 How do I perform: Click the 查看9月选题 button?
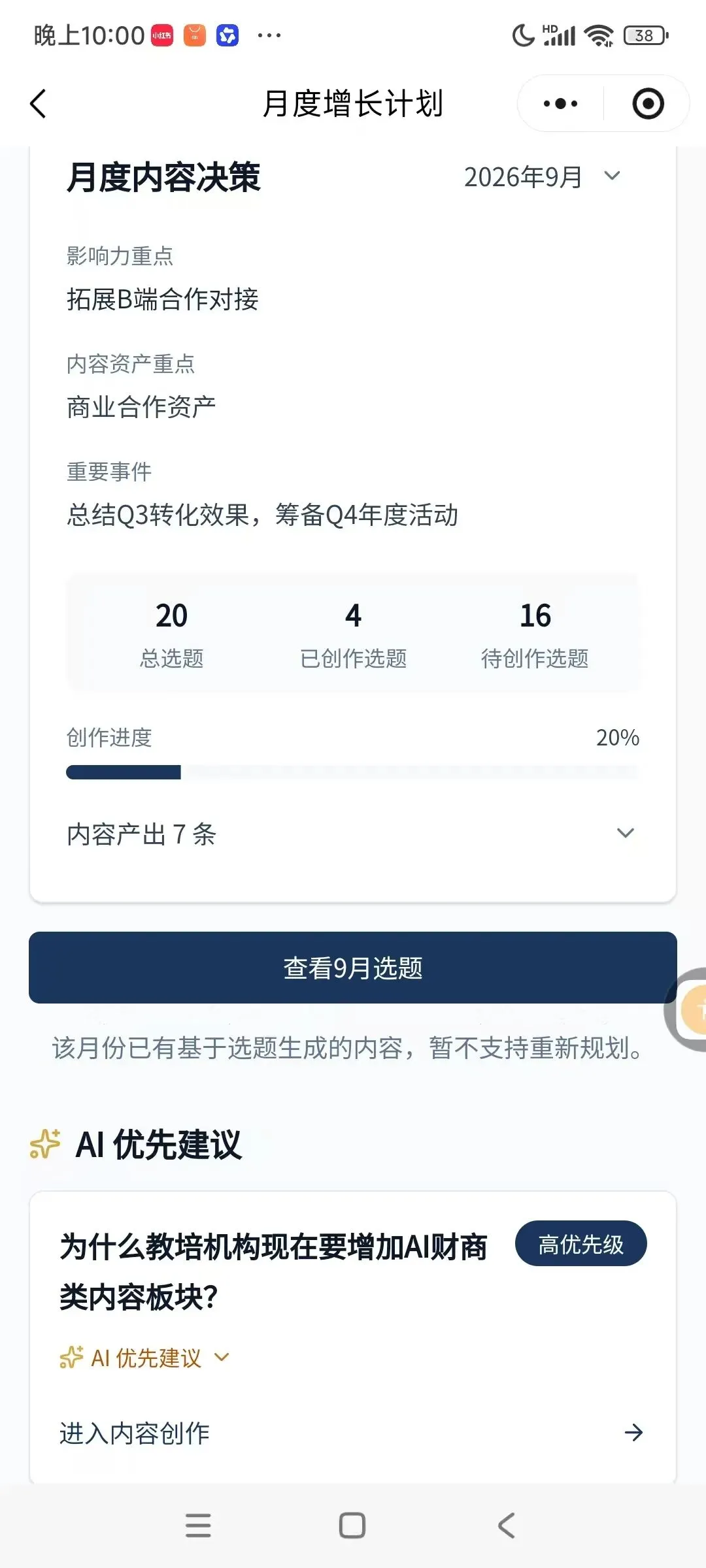(353, 968)
